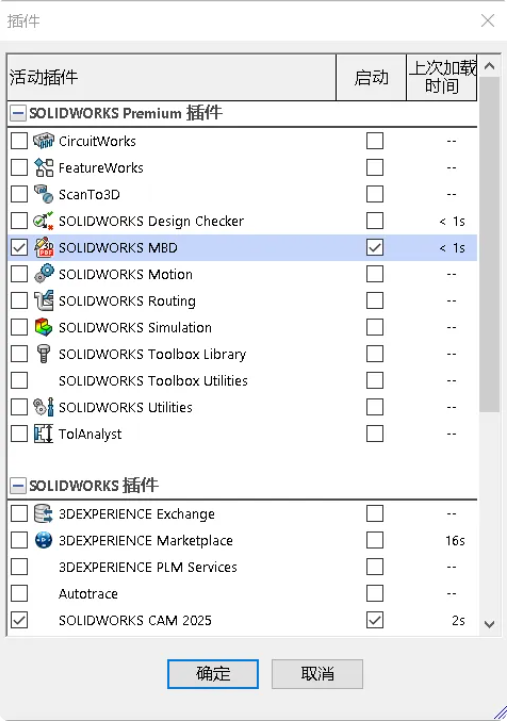Click the 3DEXPERIENCE Marketplace globe icon
Image resolution: width=508 pixels, height=722 pixels.
(x=44, y=540)
